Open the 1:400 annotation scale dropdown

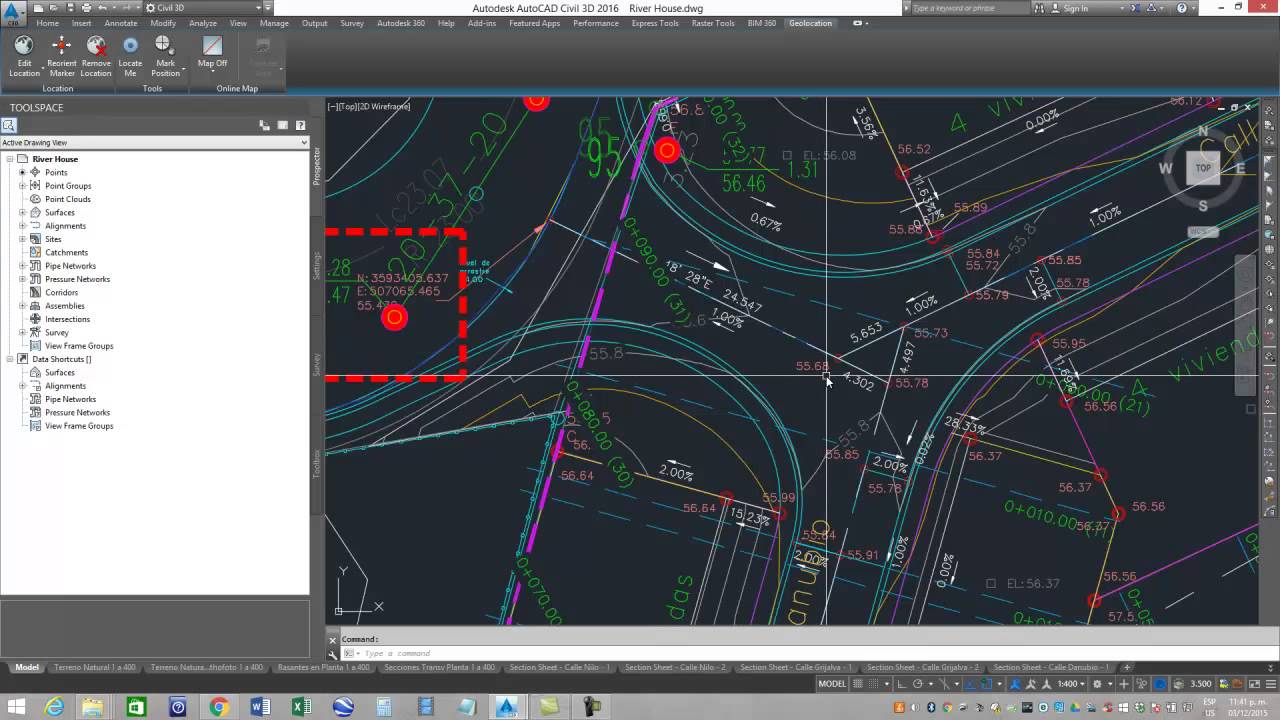[x=1072, y=684]
